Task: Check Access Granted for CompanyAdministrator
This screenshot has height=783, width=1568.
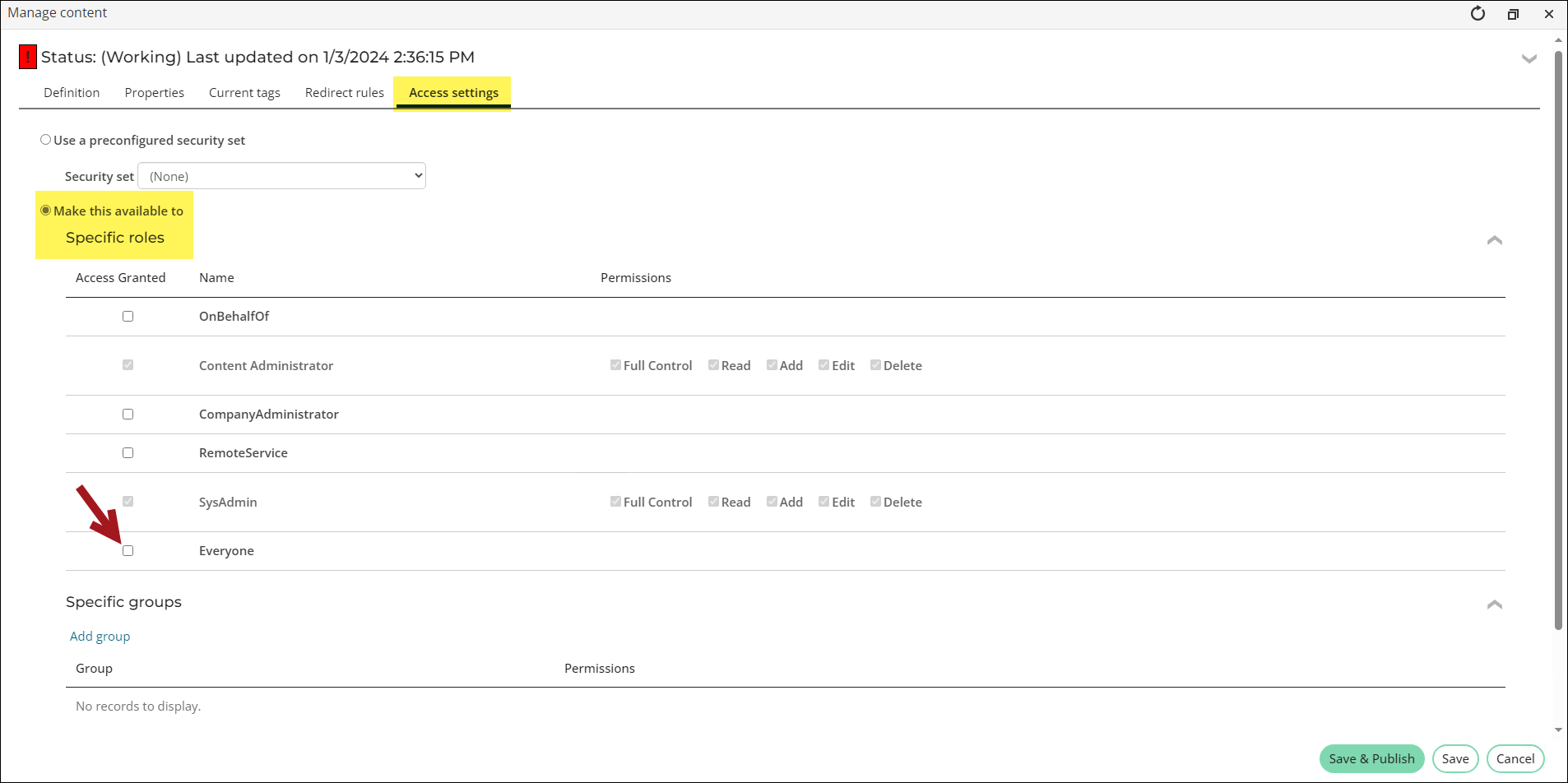Action: 128,415
